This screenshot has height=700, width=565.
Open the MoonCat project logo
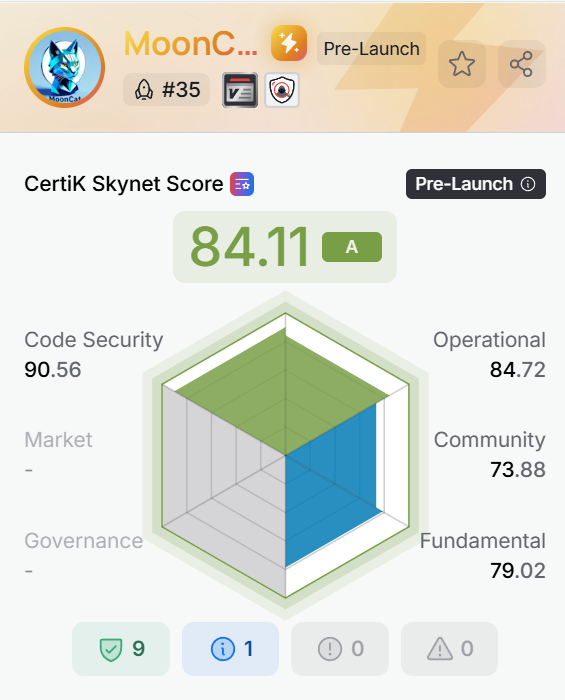65,67
